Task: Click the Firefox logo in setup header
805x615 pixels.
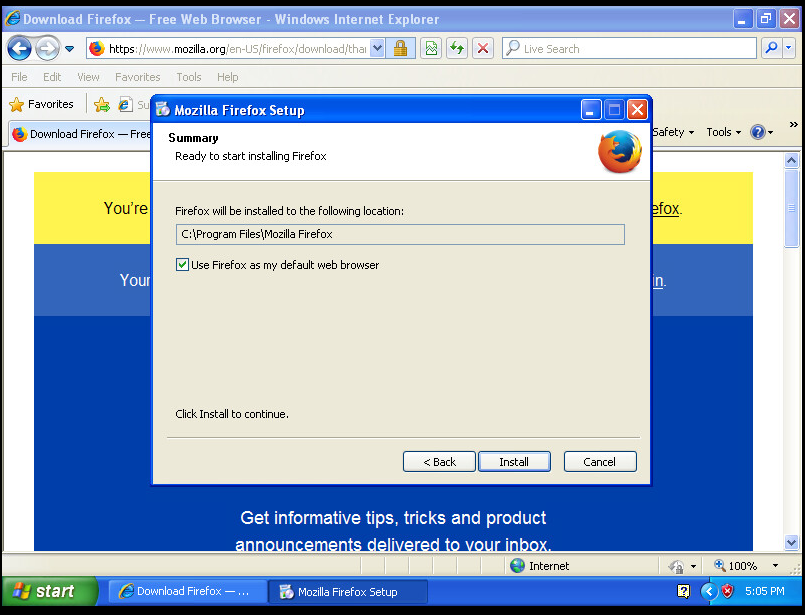Action: point(620,151)
